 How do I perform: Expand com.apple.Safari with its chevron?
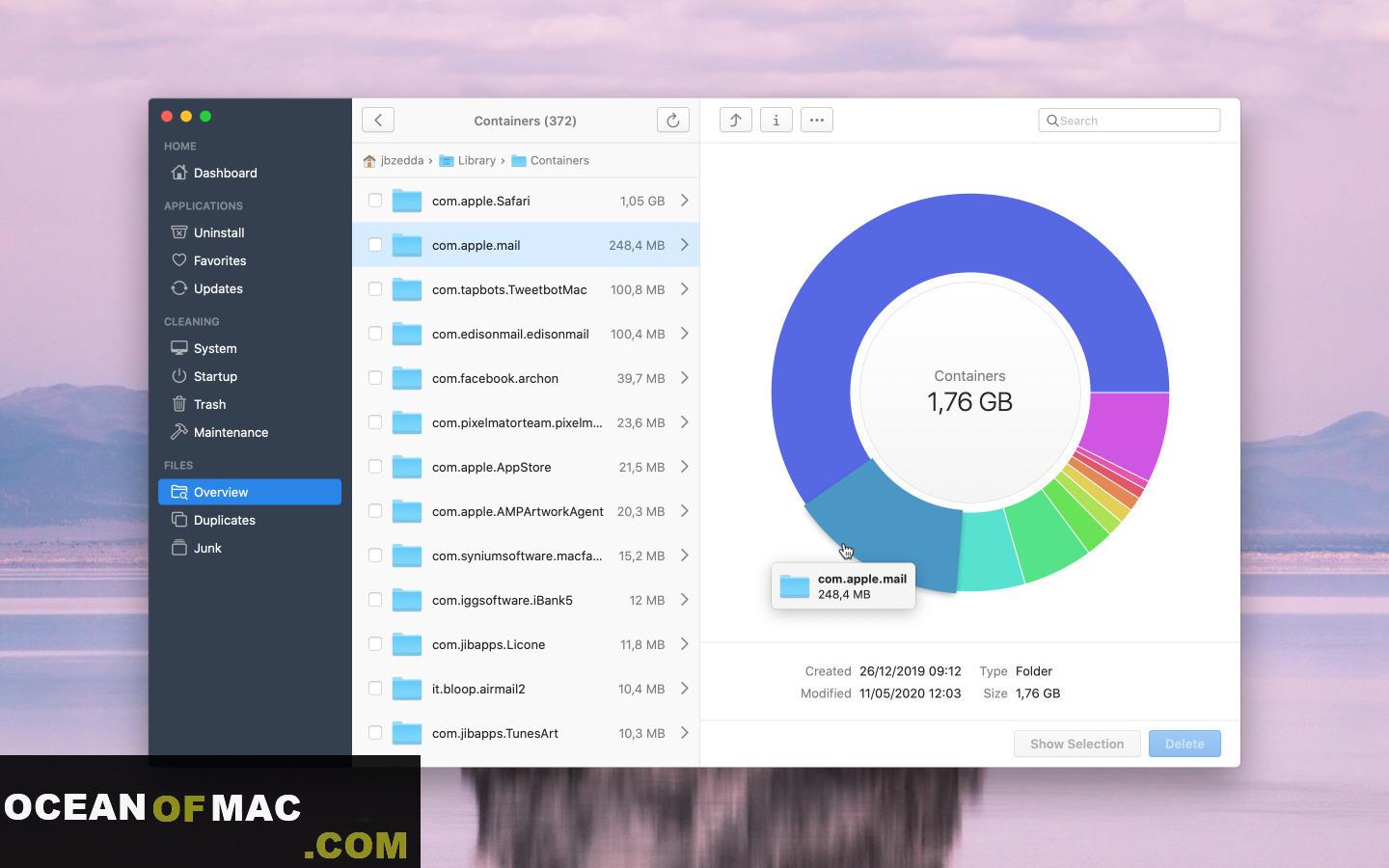(x=685, y=201)
